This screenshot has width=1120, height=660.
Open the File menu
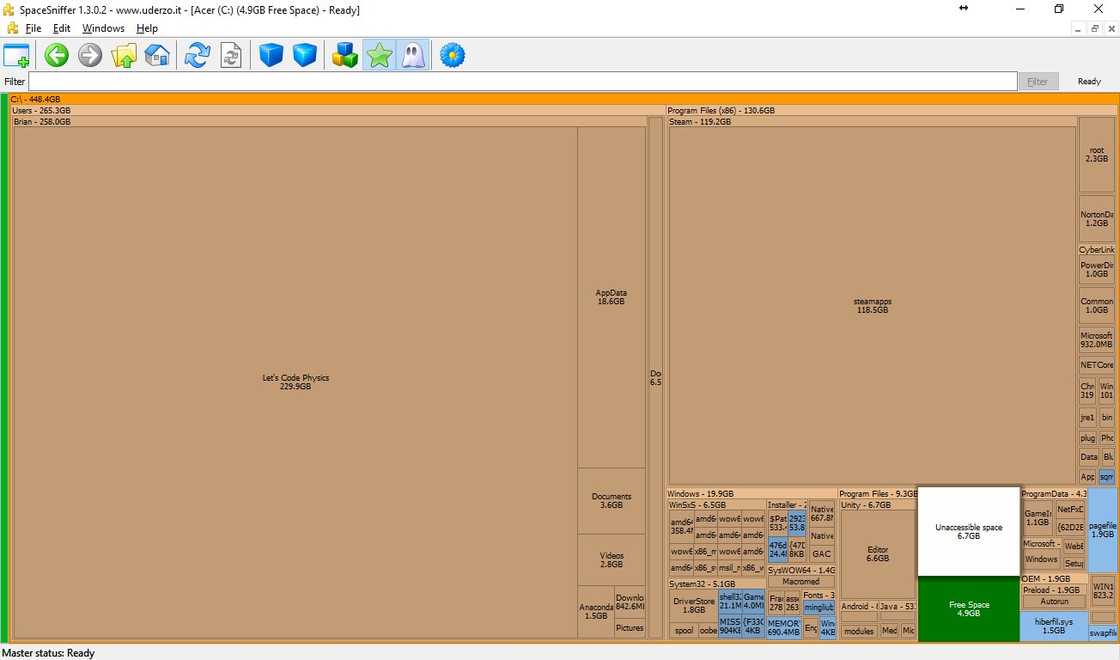pyautogui.click(x=33, y=29)
